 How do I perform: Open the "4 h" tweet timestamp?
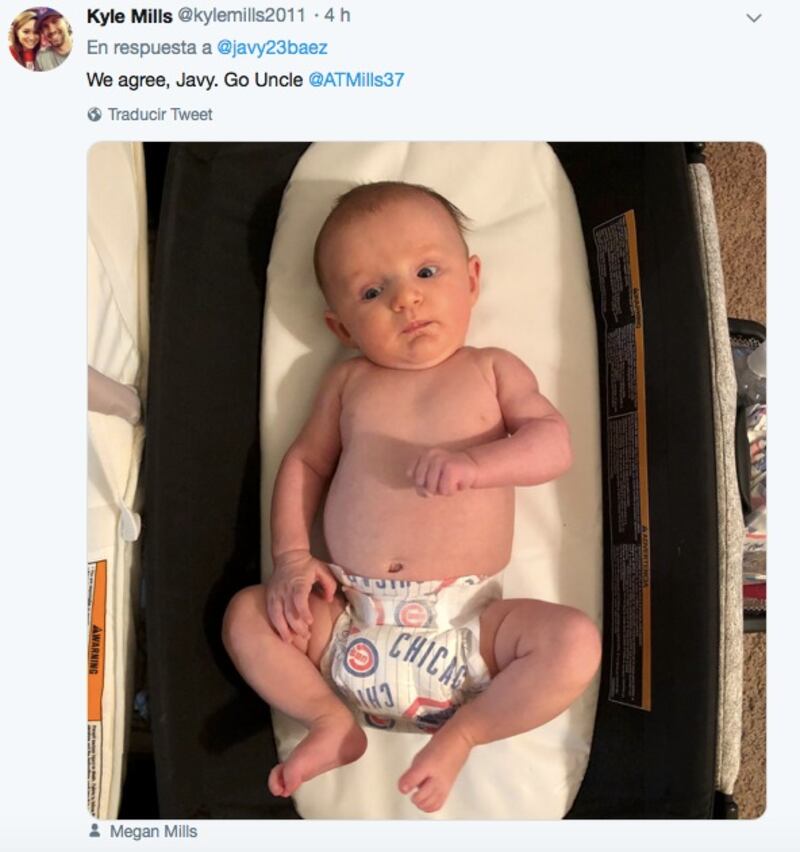[337, 16]
